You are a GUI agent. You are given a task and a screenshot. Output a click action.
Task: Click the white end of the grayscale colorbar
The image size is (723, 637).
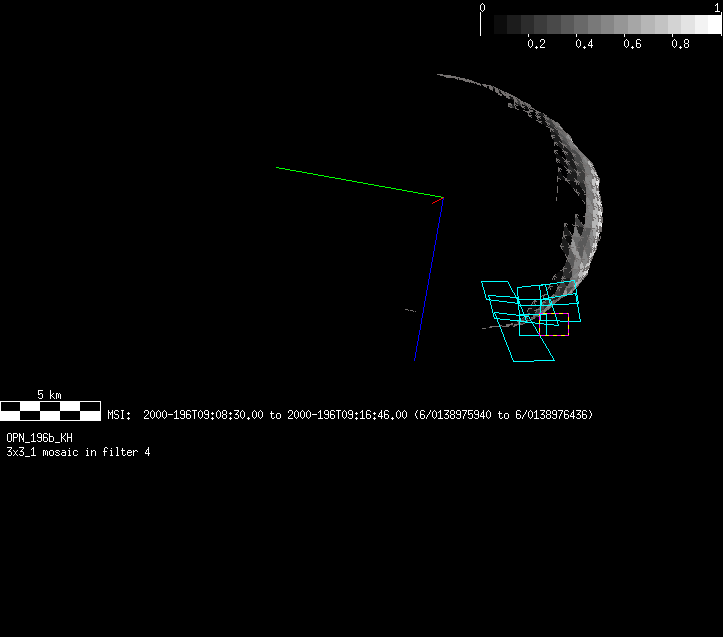coord(710,25)
